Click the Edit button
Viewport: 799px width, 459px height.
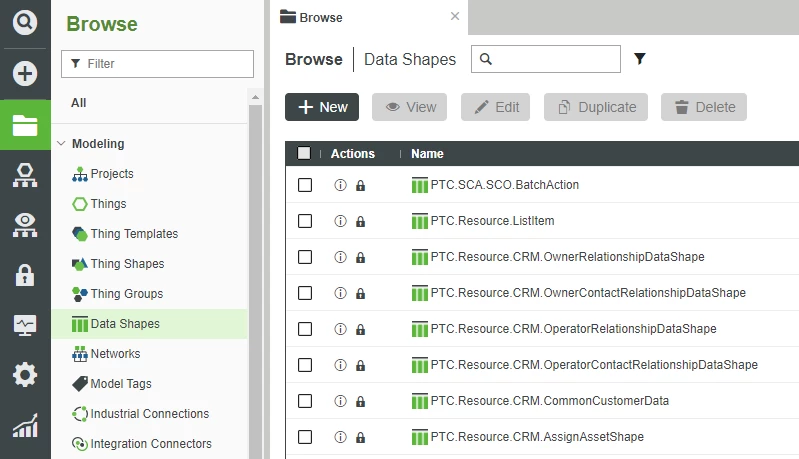(x=496, y=107)
